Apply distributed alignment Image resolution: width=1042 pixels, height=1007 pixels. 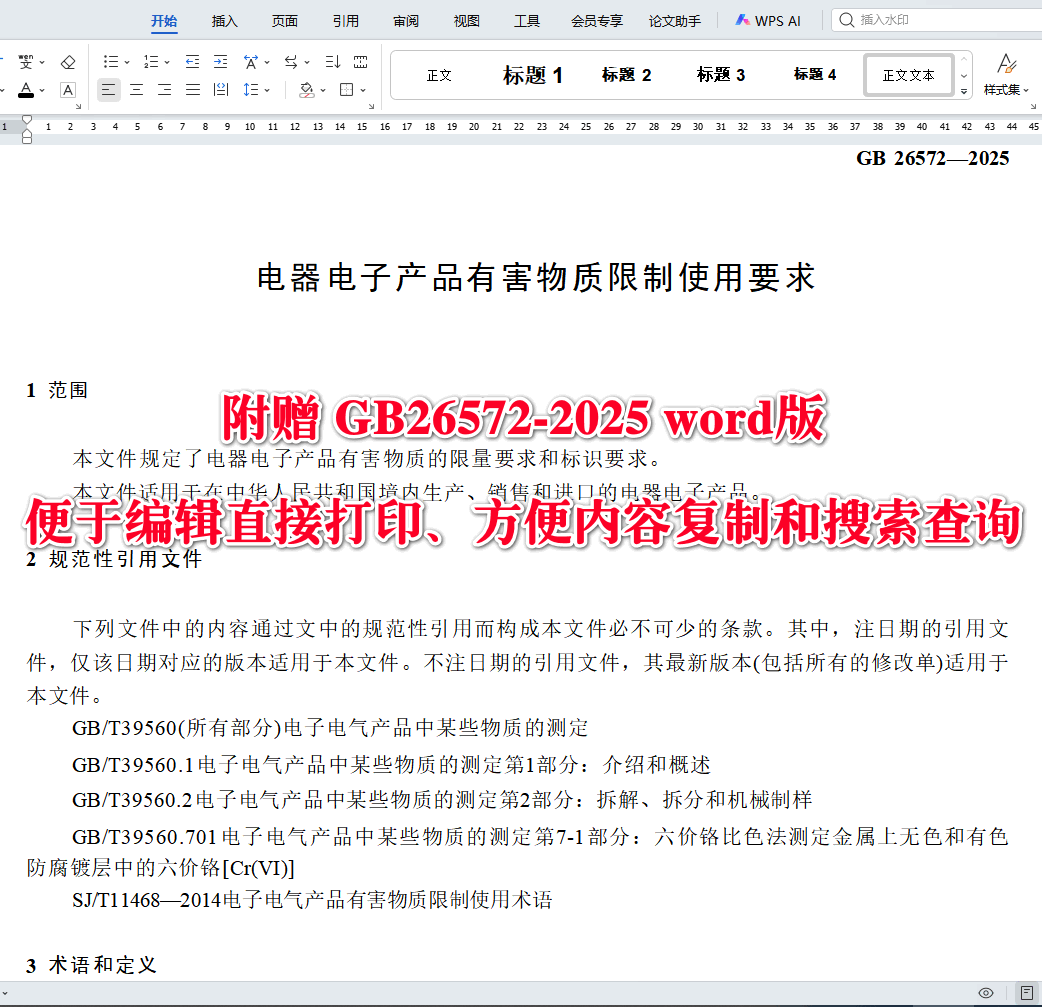221,90
